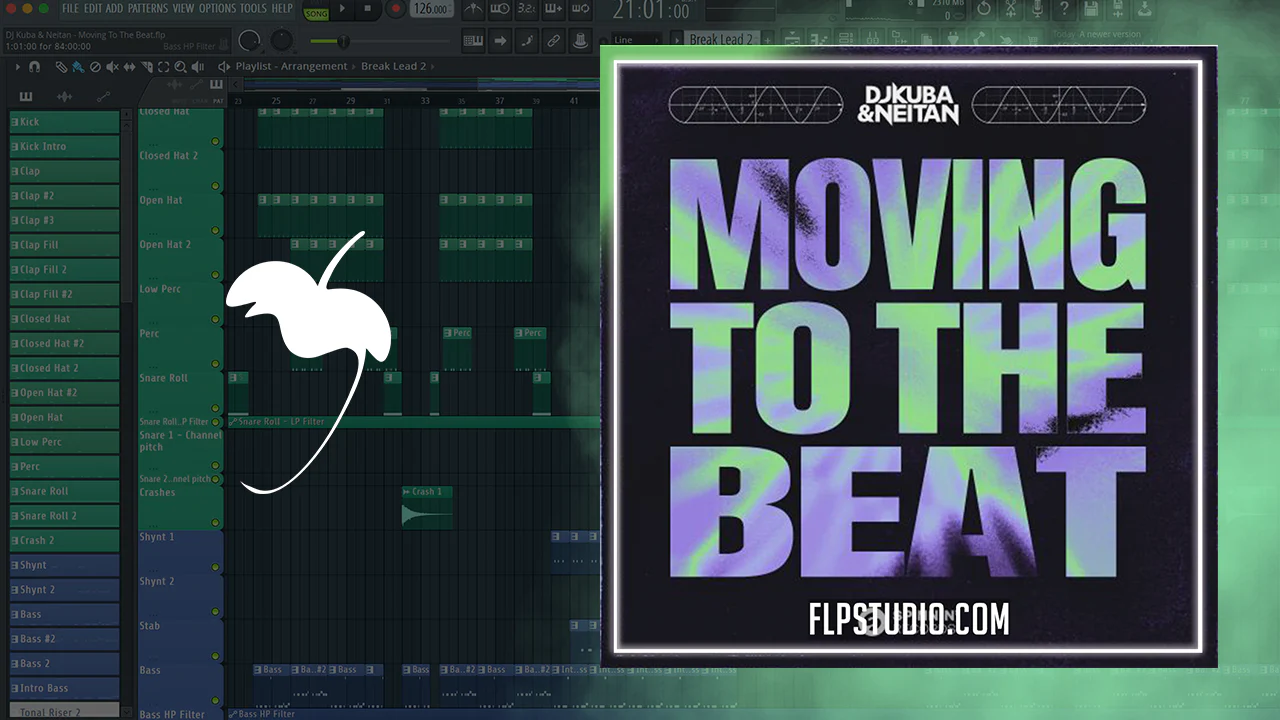The image size is (1280, 720).
Task: Click the undo history icon
Action: (984, 10)
